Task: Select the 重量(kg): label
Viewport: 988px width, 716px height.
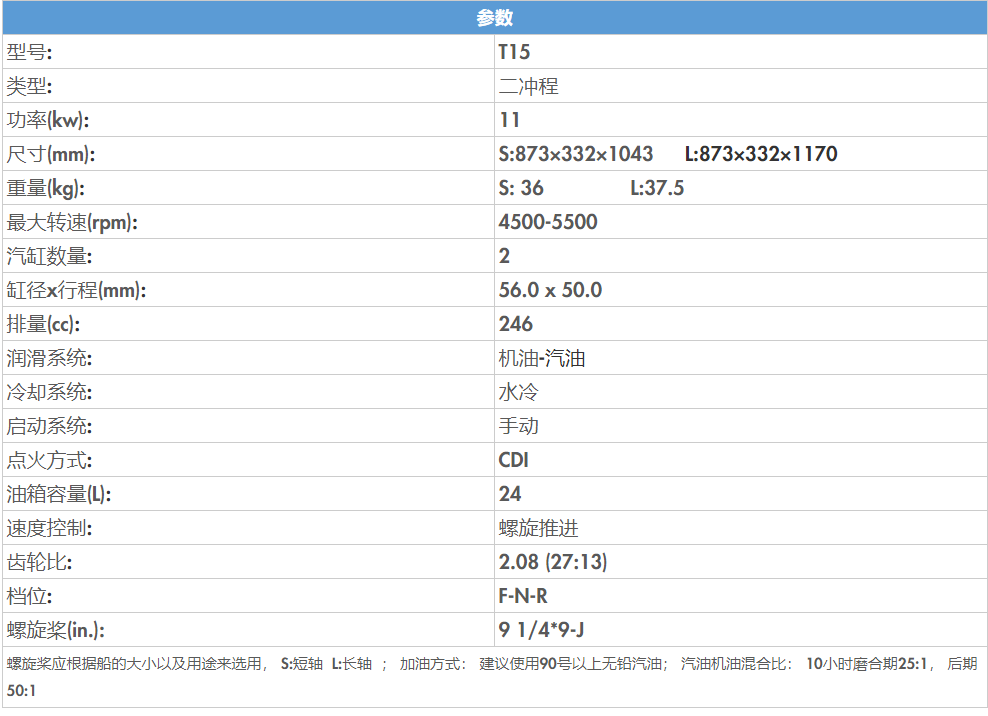Action: (45, 188)
